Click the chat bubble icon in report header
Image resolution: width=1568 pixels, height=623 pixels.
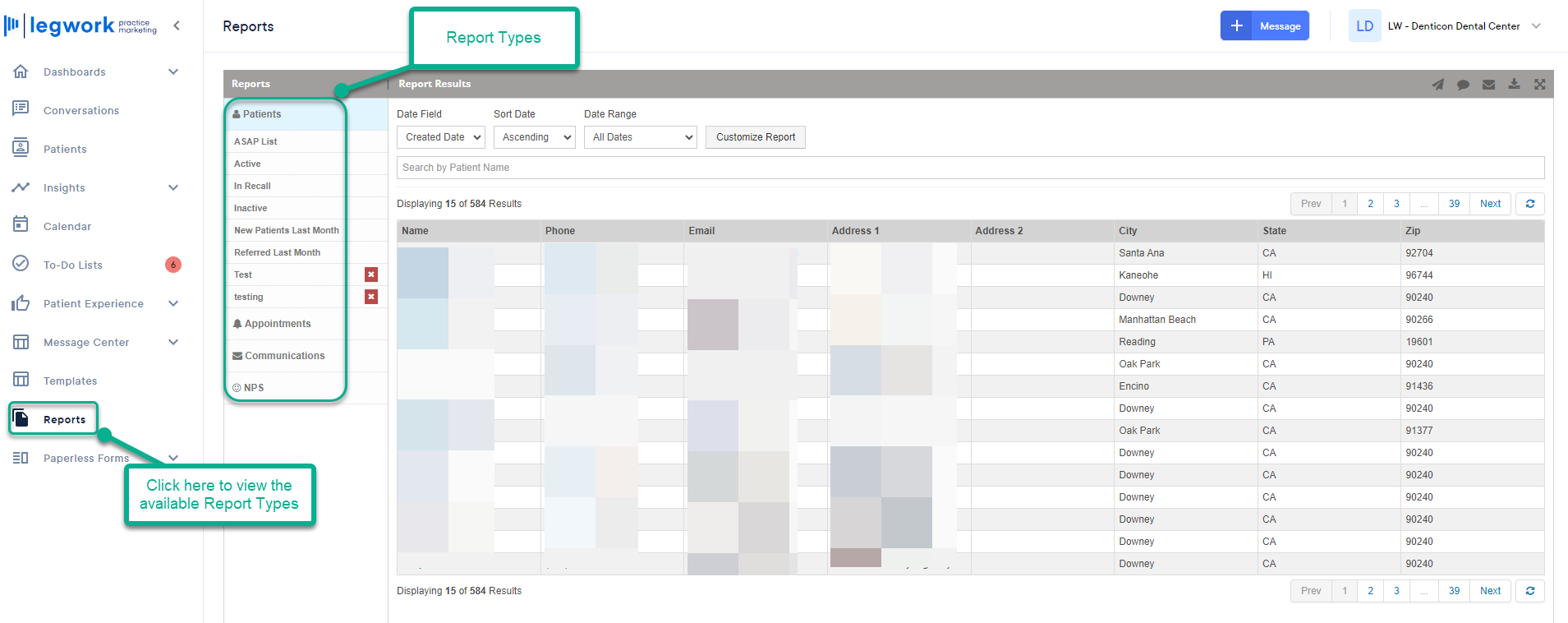pos(1463,84)
